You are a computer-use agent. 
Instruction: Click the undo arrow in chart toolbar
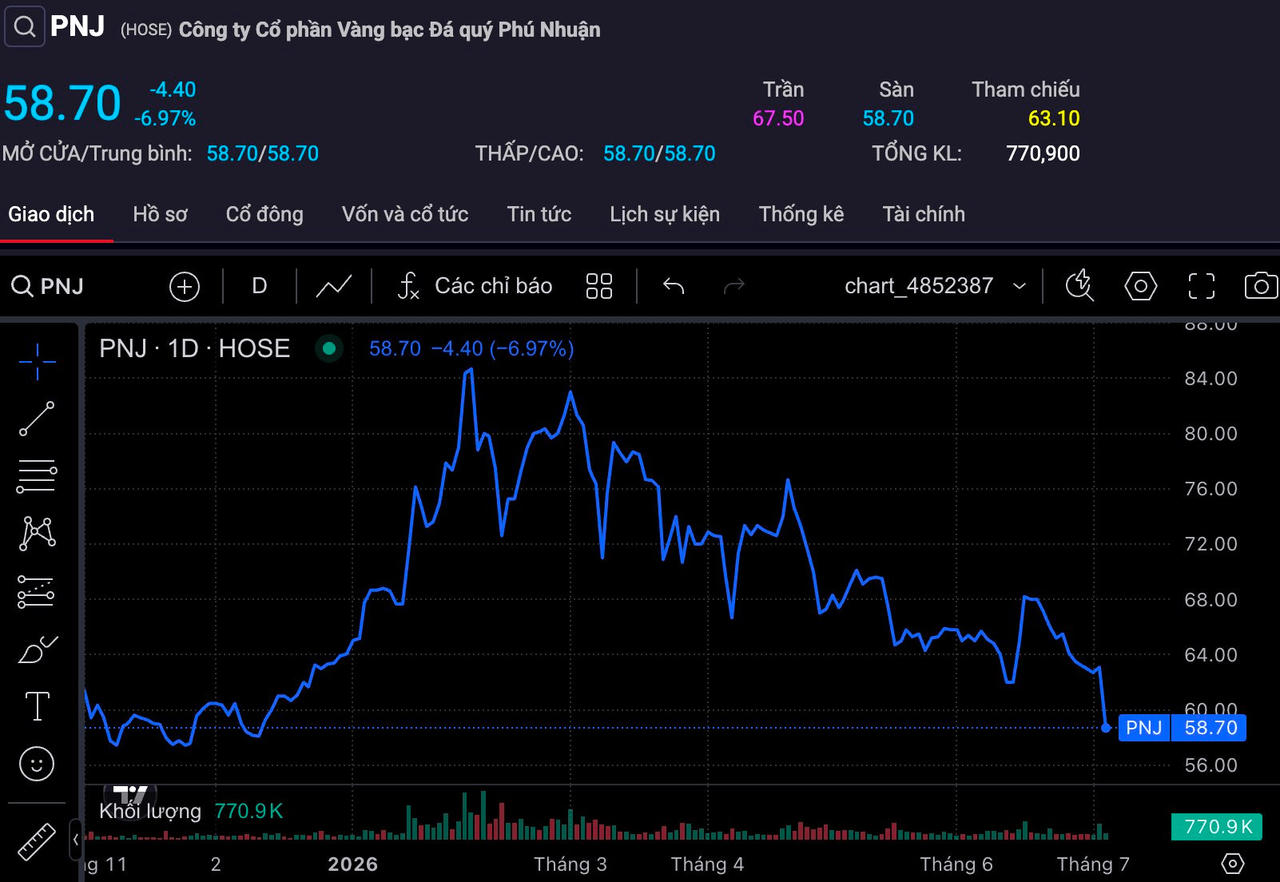674,286
